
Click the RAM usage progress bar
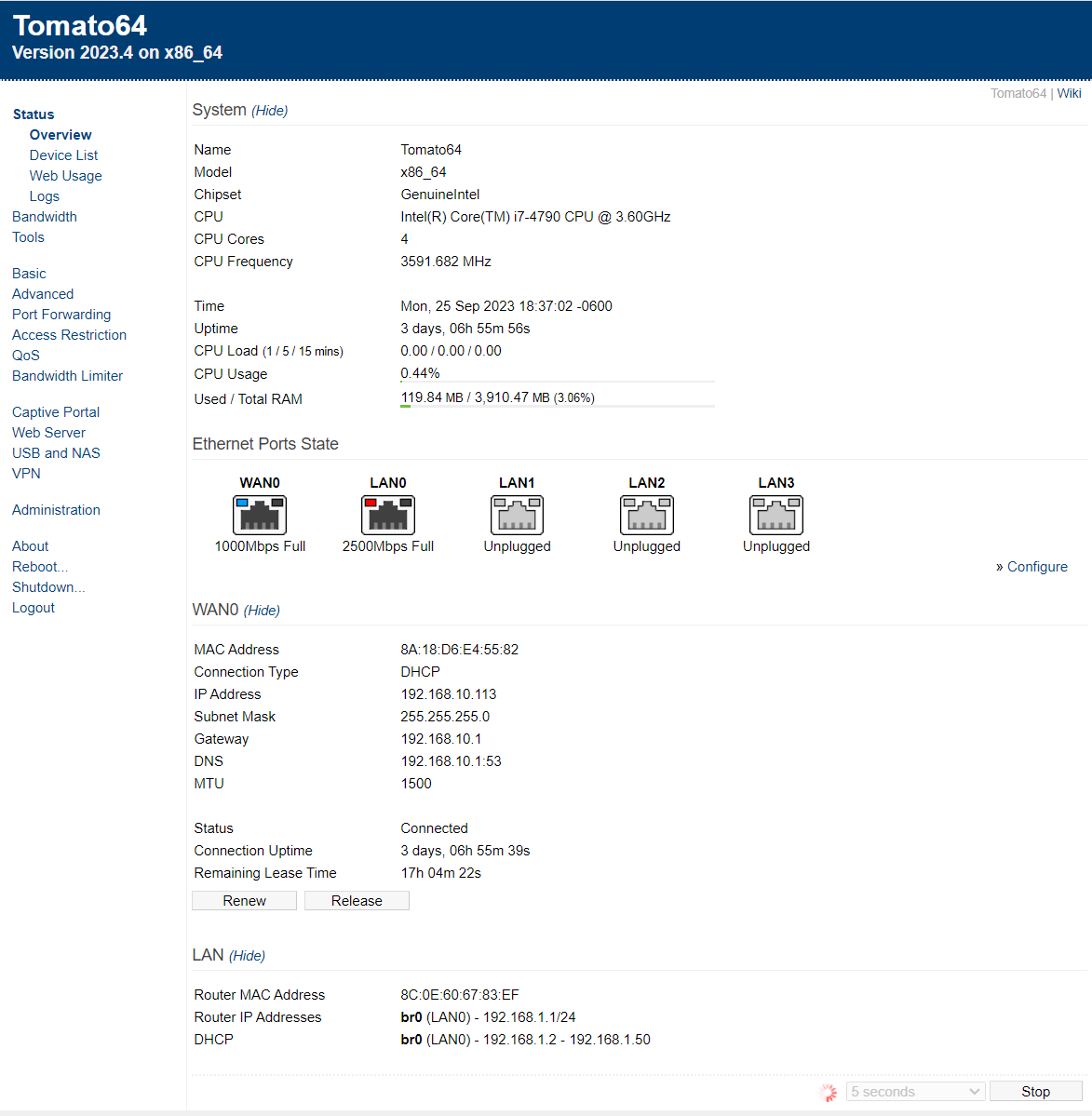(557, 406)
